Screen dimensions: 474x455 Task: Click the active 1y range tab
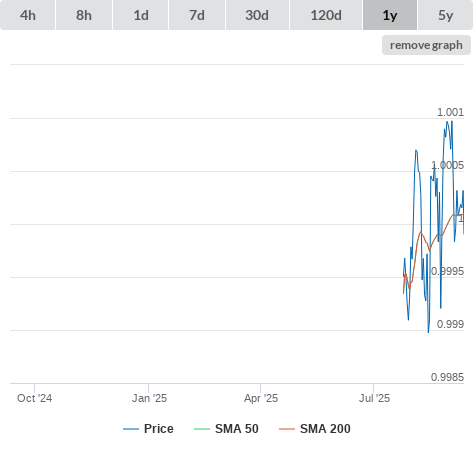390,15
